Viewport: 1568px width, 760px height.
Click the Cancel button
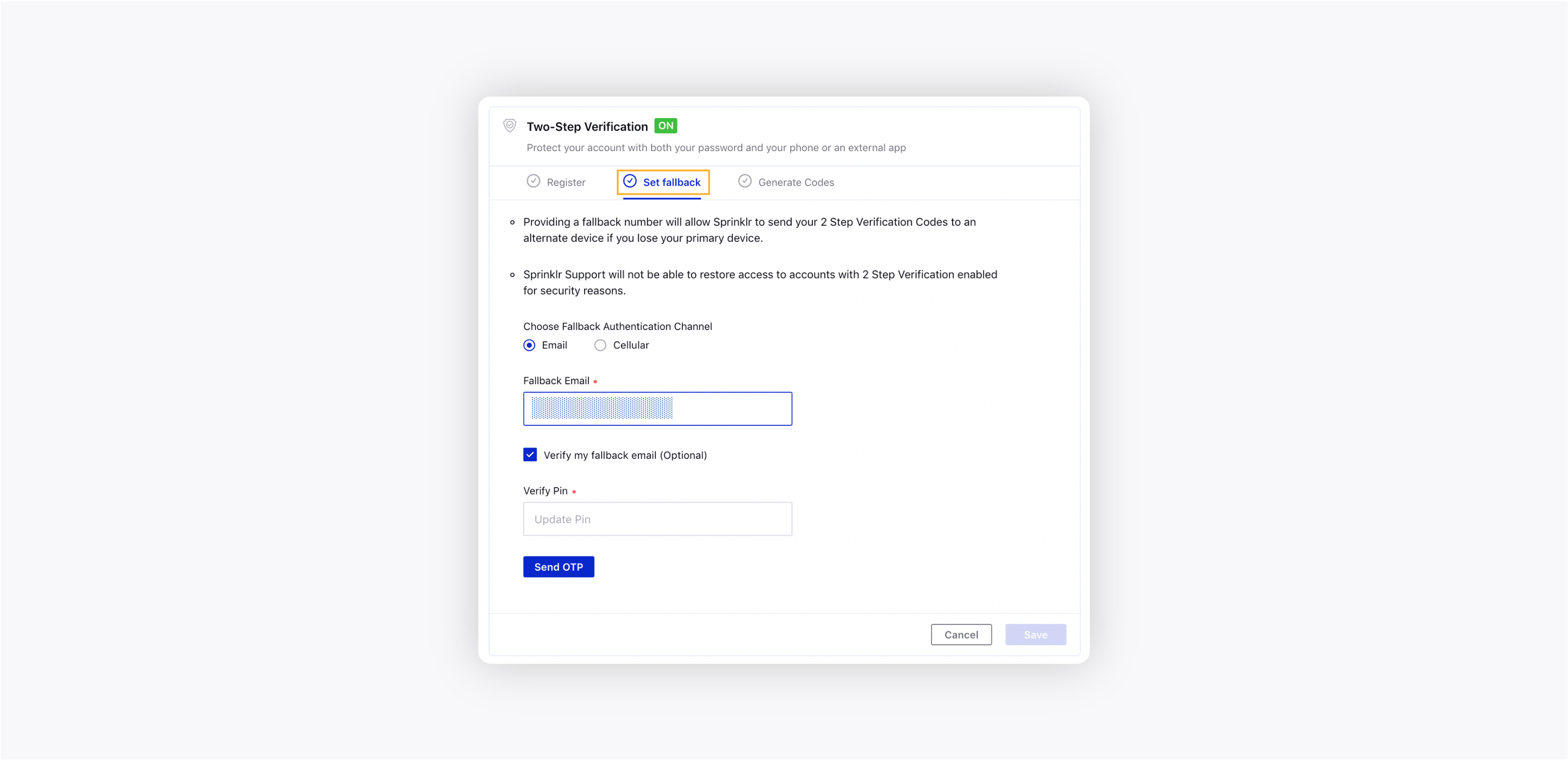click(960, 634)
